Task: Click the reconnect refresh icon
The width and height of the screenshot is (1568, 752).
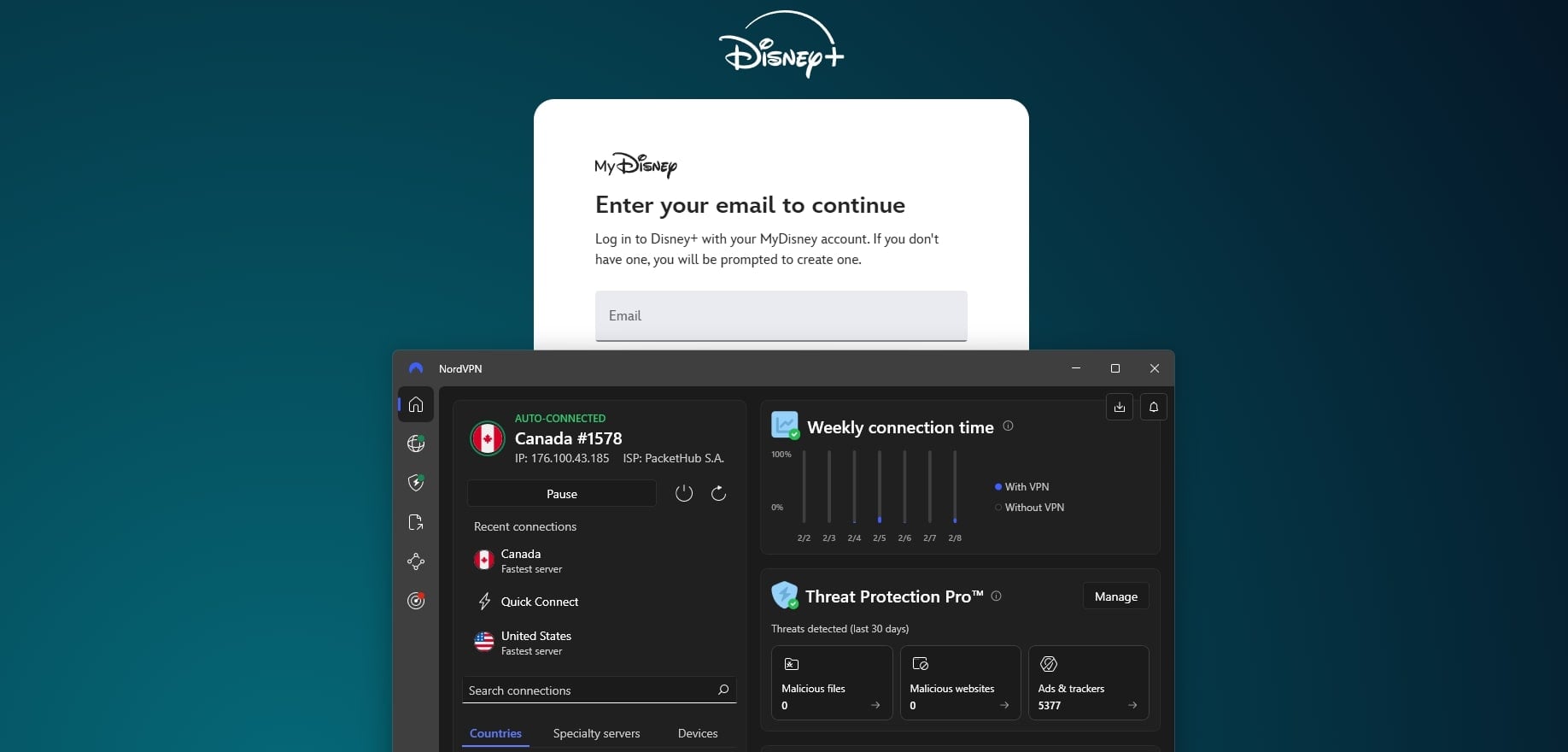Action: coord(719,493)
